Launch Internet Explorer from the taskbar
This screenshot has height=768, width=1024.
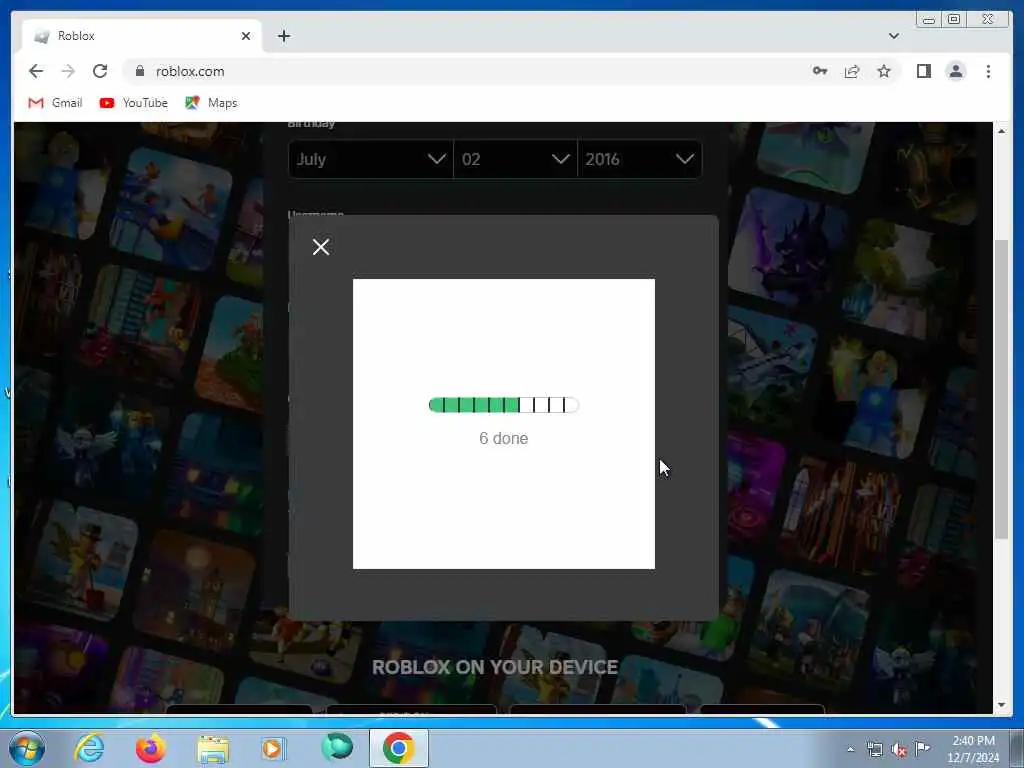tap(89, 748)
